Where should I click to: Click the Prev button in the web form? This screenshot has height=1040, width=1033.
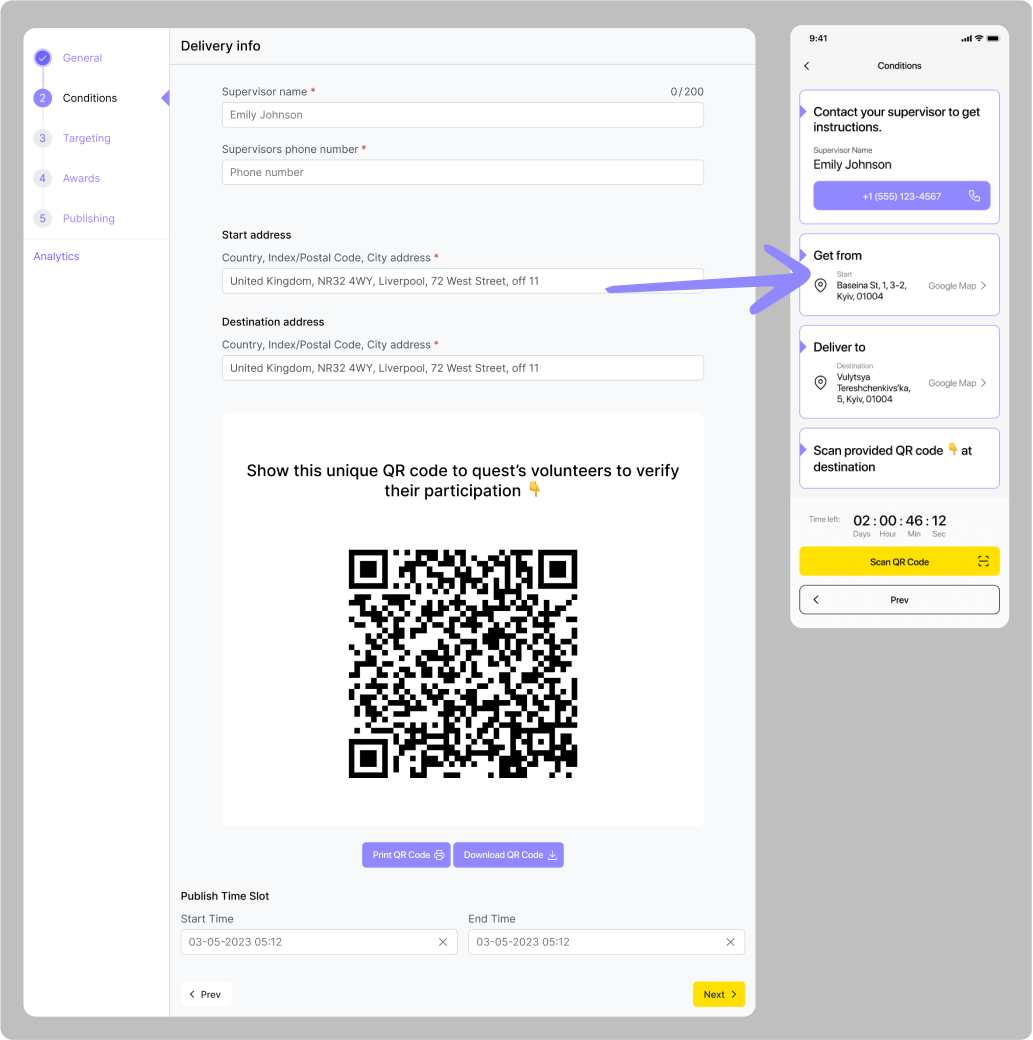(x=205, y=994)
